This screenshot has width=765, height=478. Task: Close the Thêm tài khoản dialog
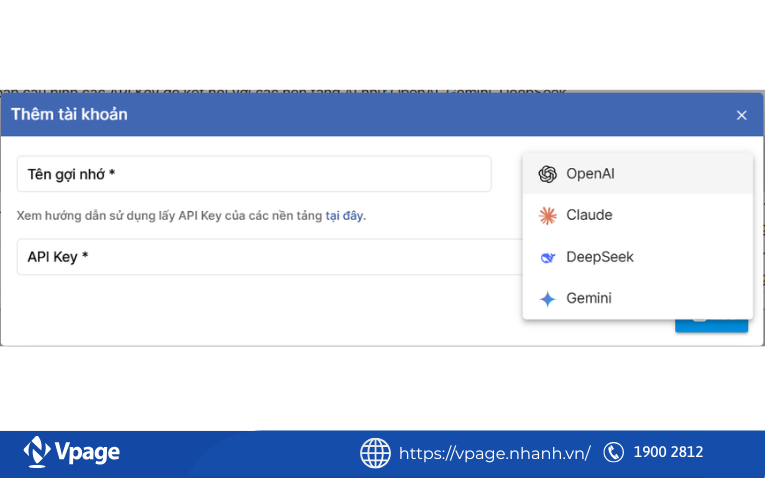(x=742, y=115)
